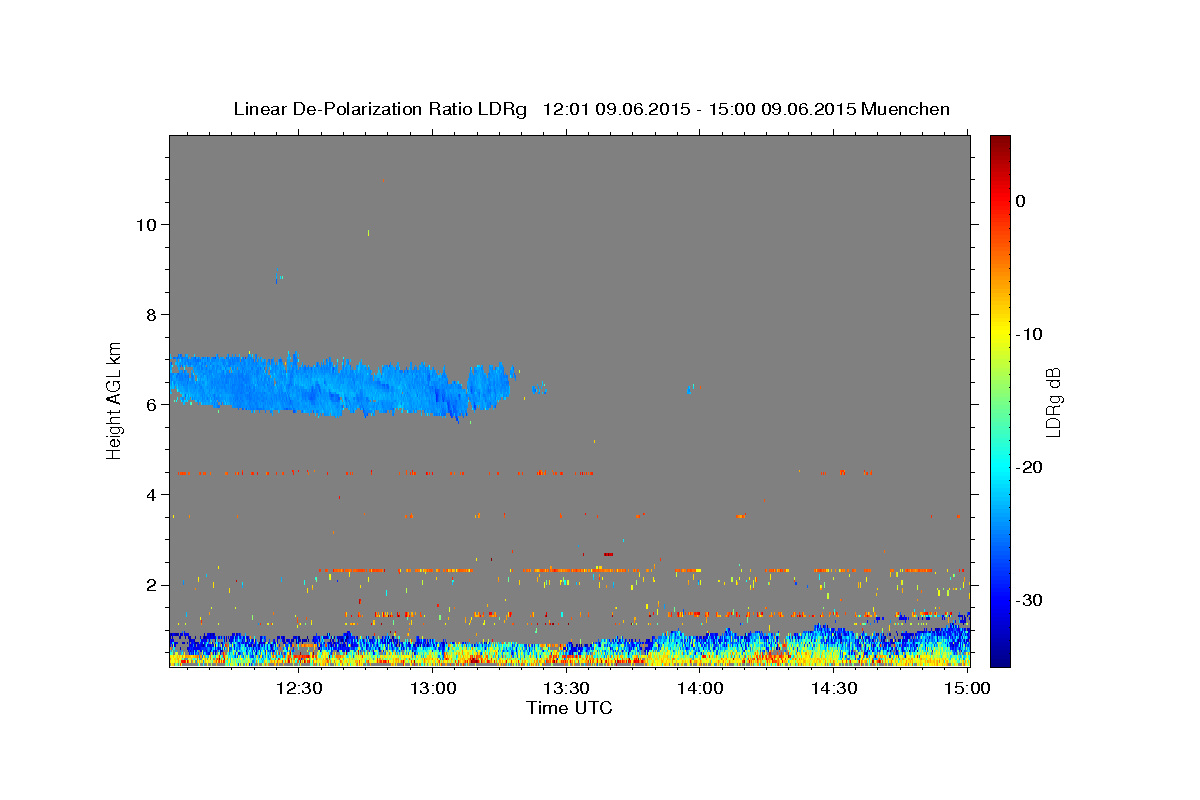
Task: Click the 14:30 time tick label
Action: click(x=834, y=688)
